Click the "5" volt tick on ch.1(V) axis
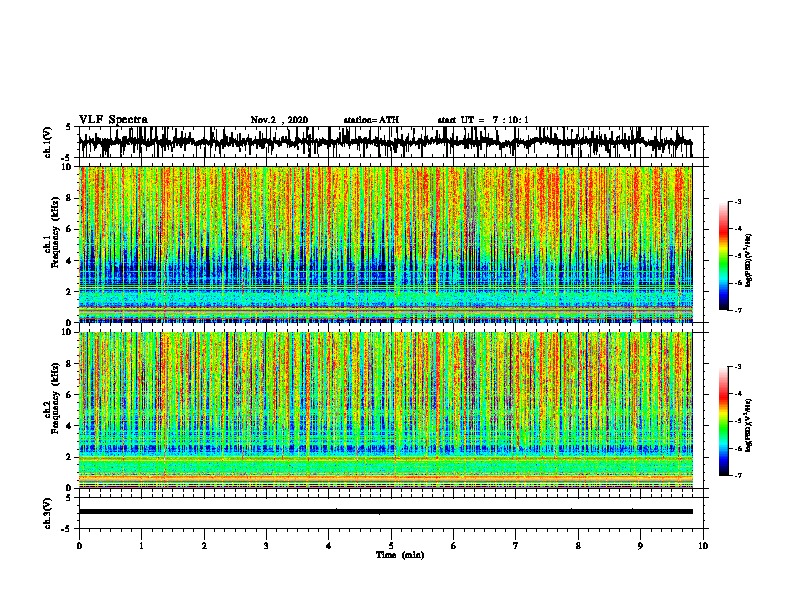The height and width of the screenshot is (612, 792). click(x=69, y=127)
